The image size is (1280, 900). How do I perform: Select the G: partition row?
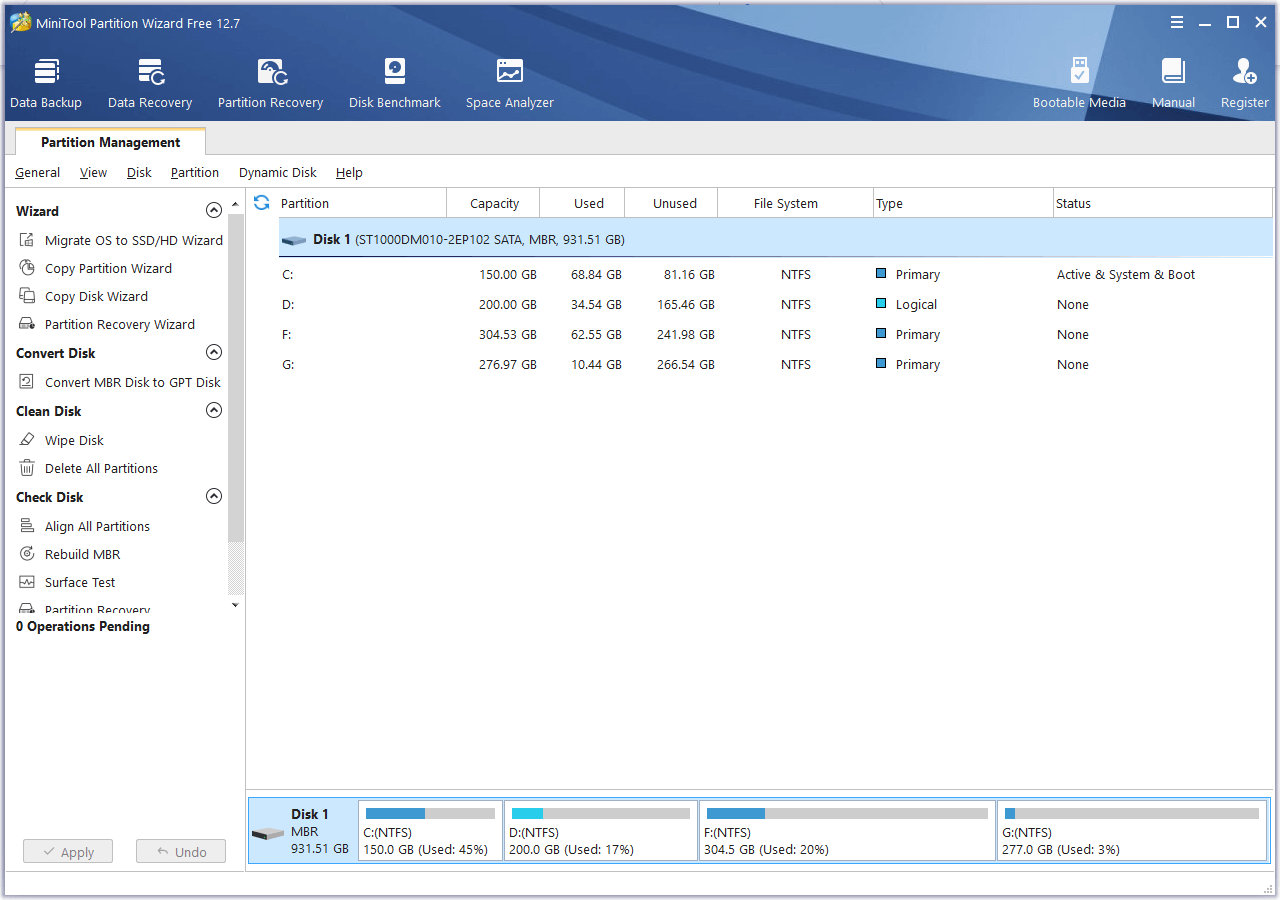click(775, 364)
